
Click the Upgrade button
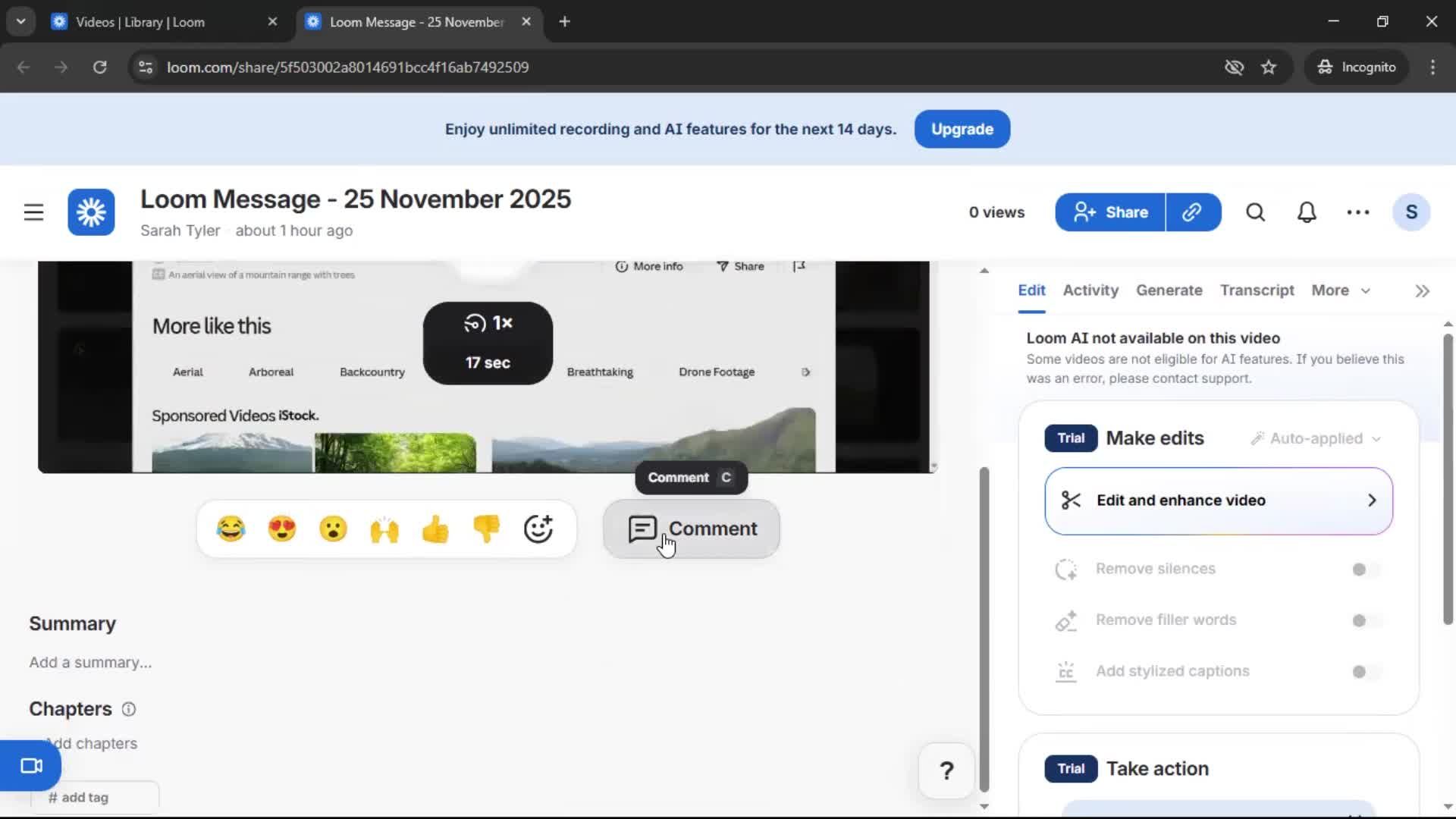[962, 129]
